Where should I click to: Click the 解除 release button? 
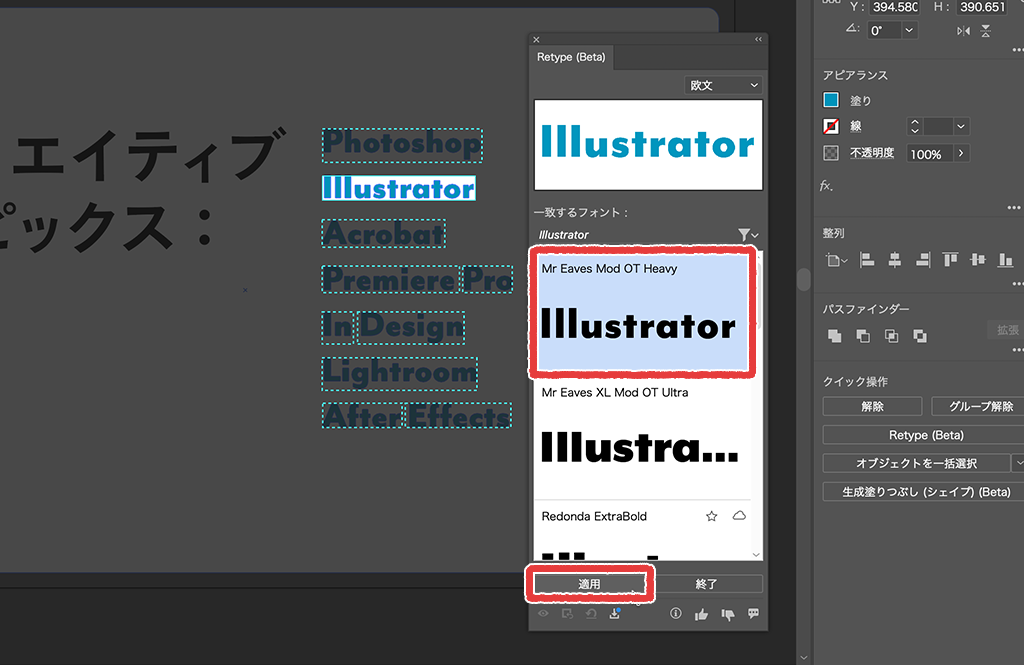pyautogui.click(x=872, y=406)
